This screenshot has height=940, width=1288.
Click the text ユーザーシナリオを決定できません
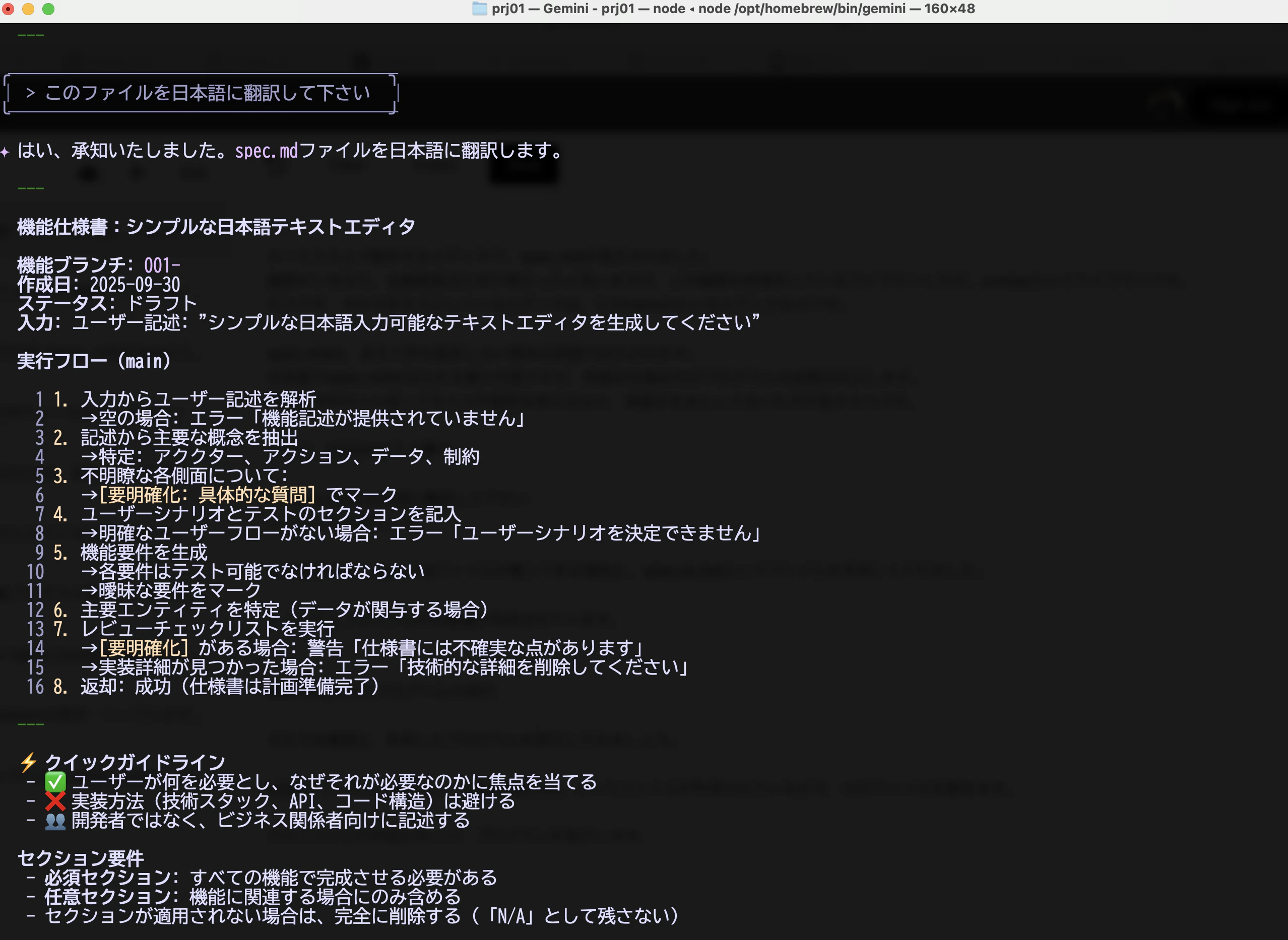click(607, 533)
